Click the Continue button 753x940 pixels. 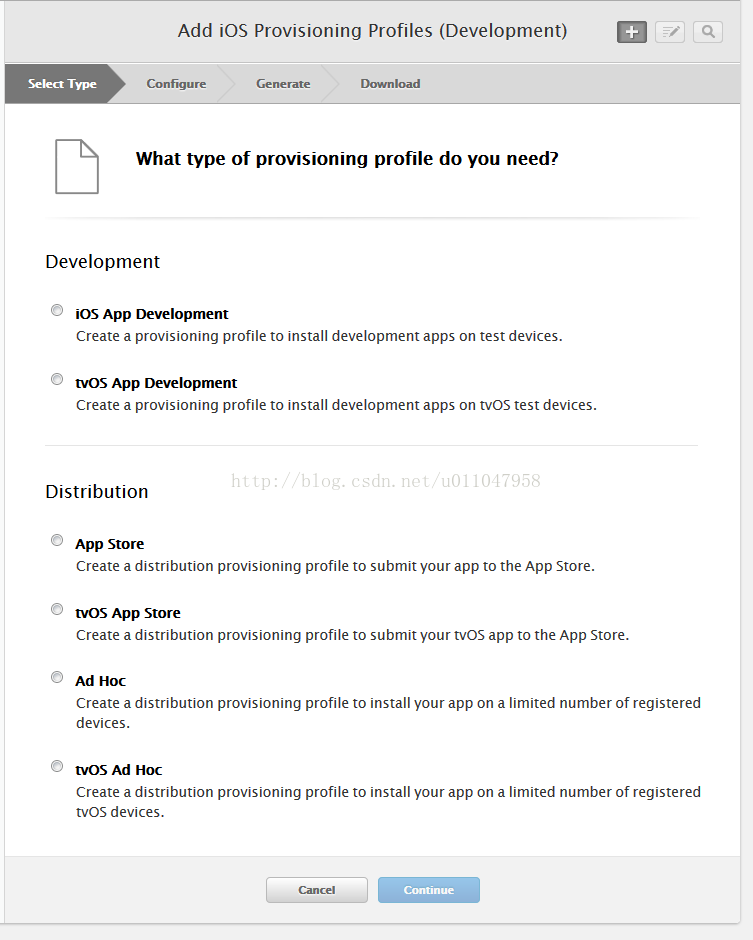pos(429,890)
